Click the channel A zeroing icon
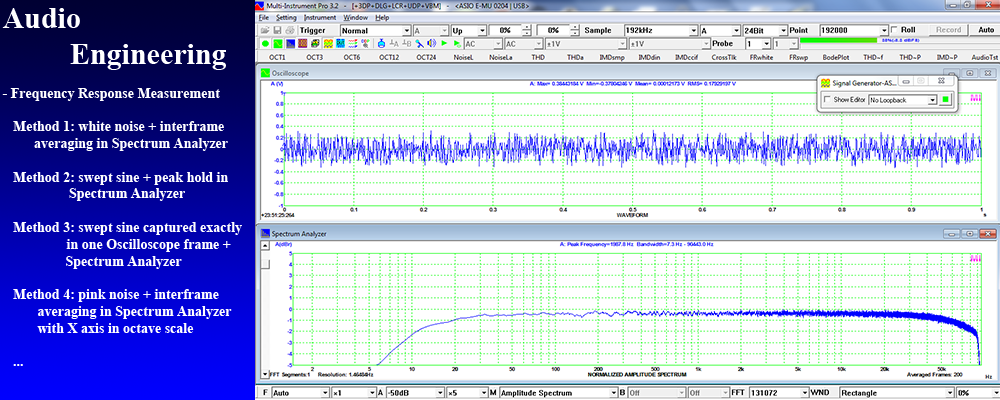The width and height of the screenshot is (1000, 400). tap(394, 43)
